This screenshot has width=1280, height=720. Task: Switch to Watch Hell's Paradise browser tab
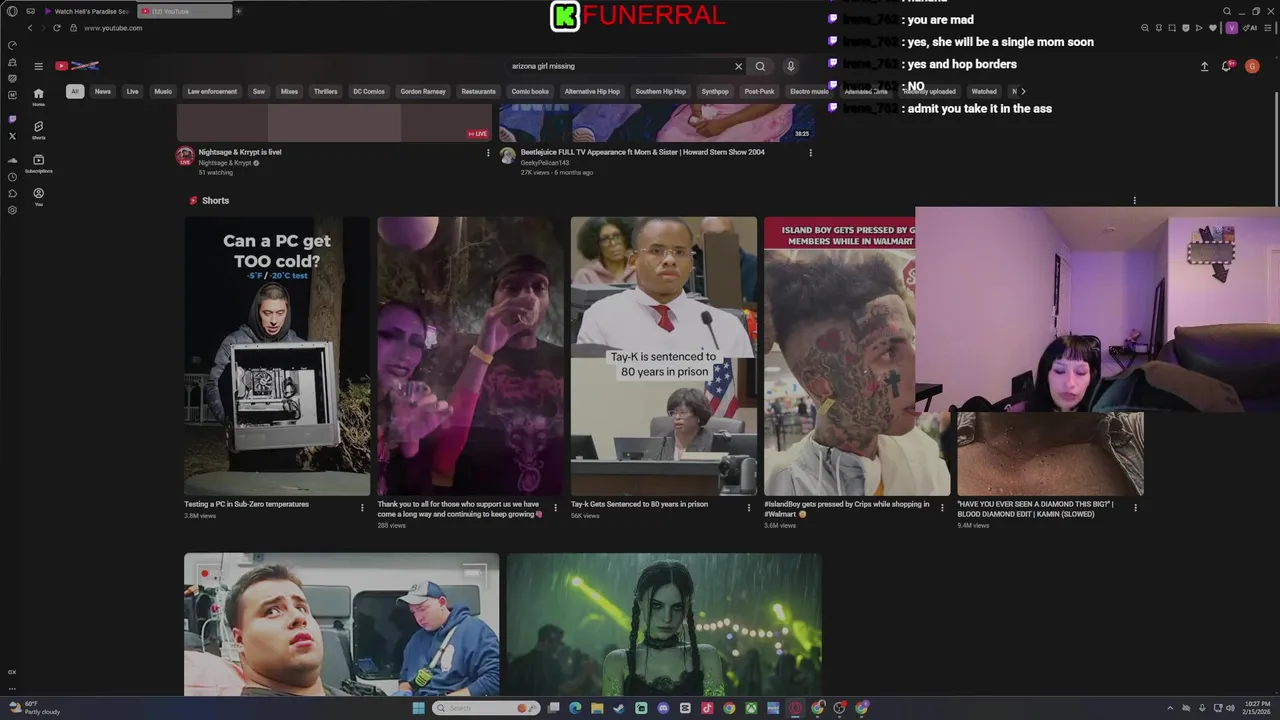[87, 11]
